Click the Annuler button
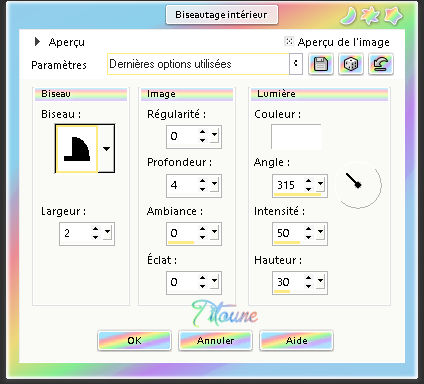The width and height of the screenshot is (424, 384). tap(215, 340)
